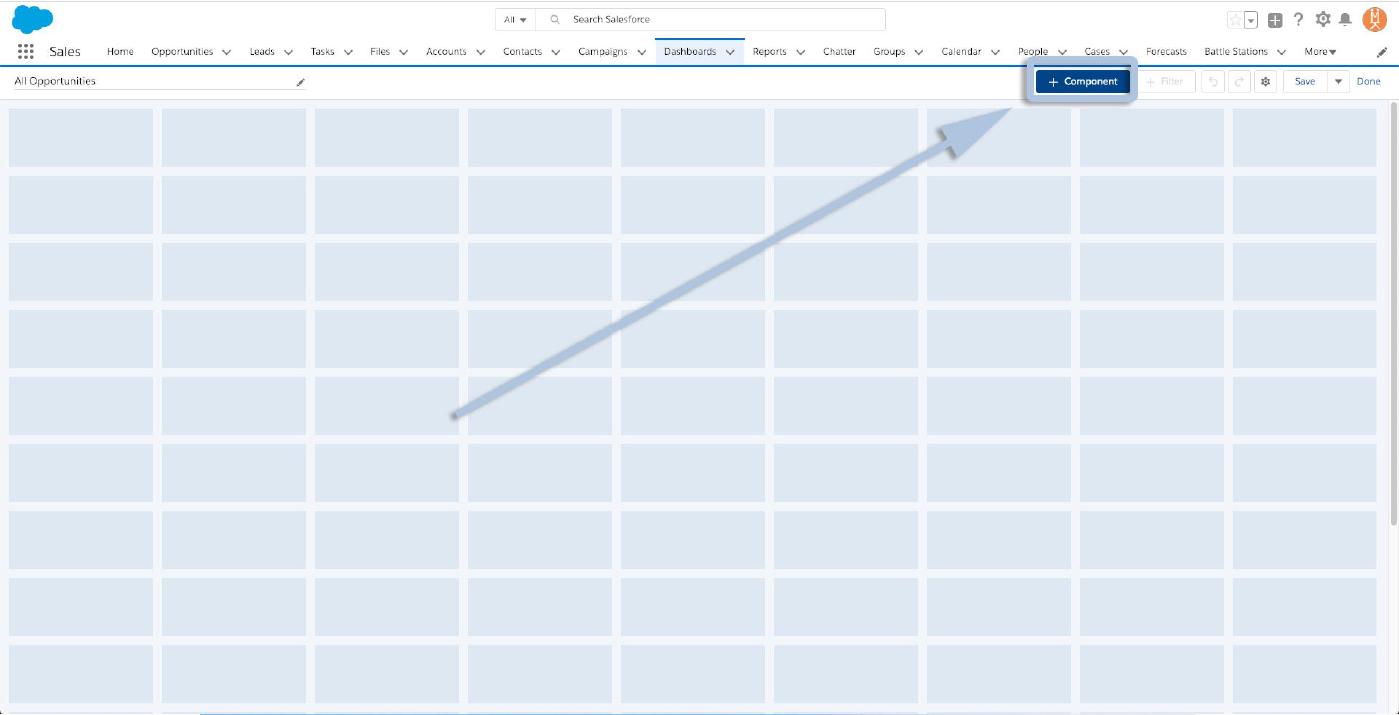Switch to the Reports tab
This screenshot has height=715, width=1399.
coord(769,52)
